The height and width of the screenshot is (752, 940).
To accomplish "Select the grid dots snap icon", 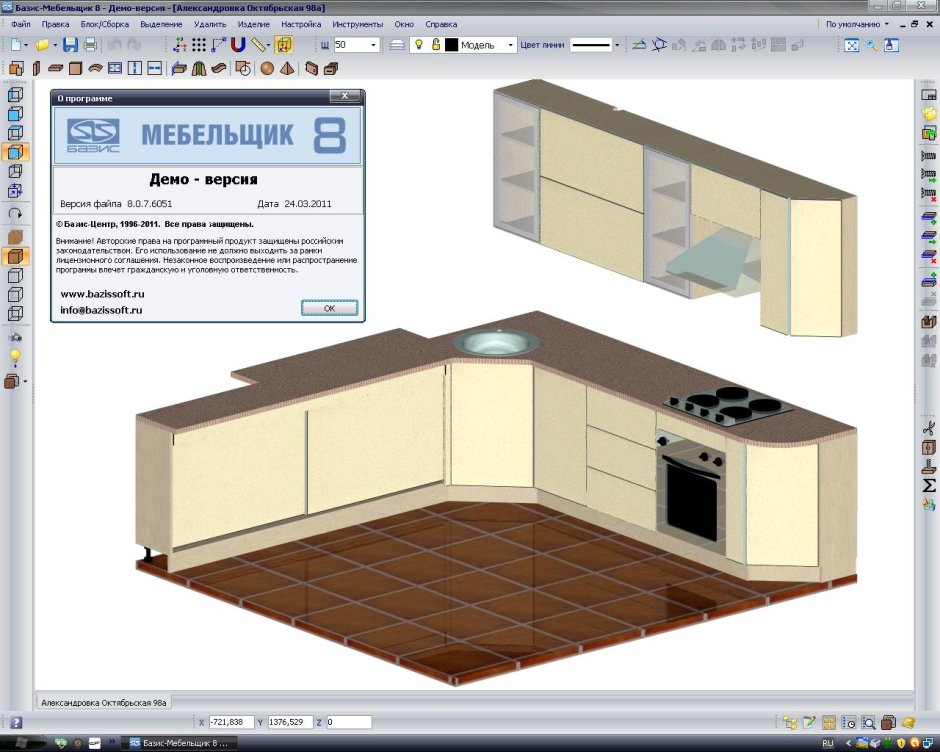I will pyautogui.click(x=199, y=45).
